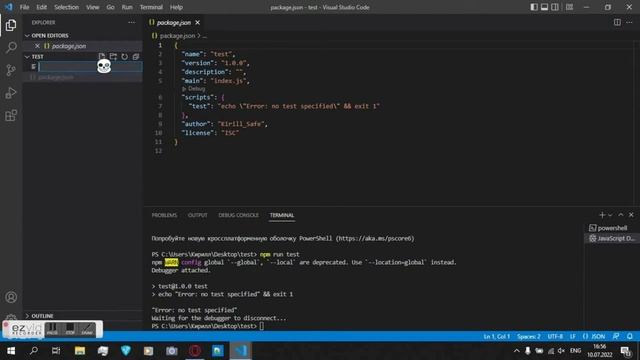The width and height of the screenshot is (640, 360).
Task: Open the File menu
Action: 24,7
